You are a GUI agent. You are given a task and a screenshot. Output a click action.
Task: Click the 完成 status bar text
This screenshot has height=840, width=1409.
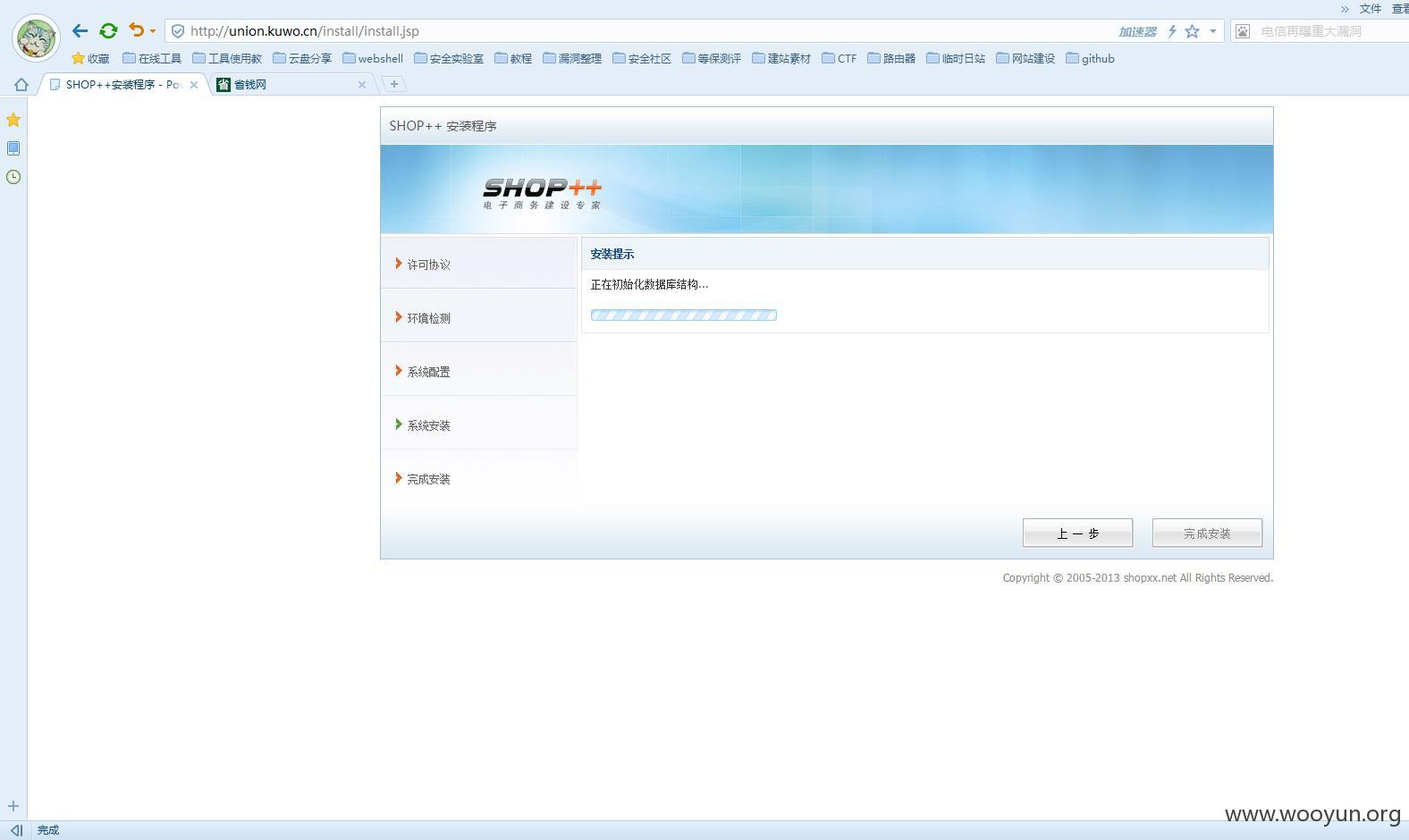coord(48,830)
